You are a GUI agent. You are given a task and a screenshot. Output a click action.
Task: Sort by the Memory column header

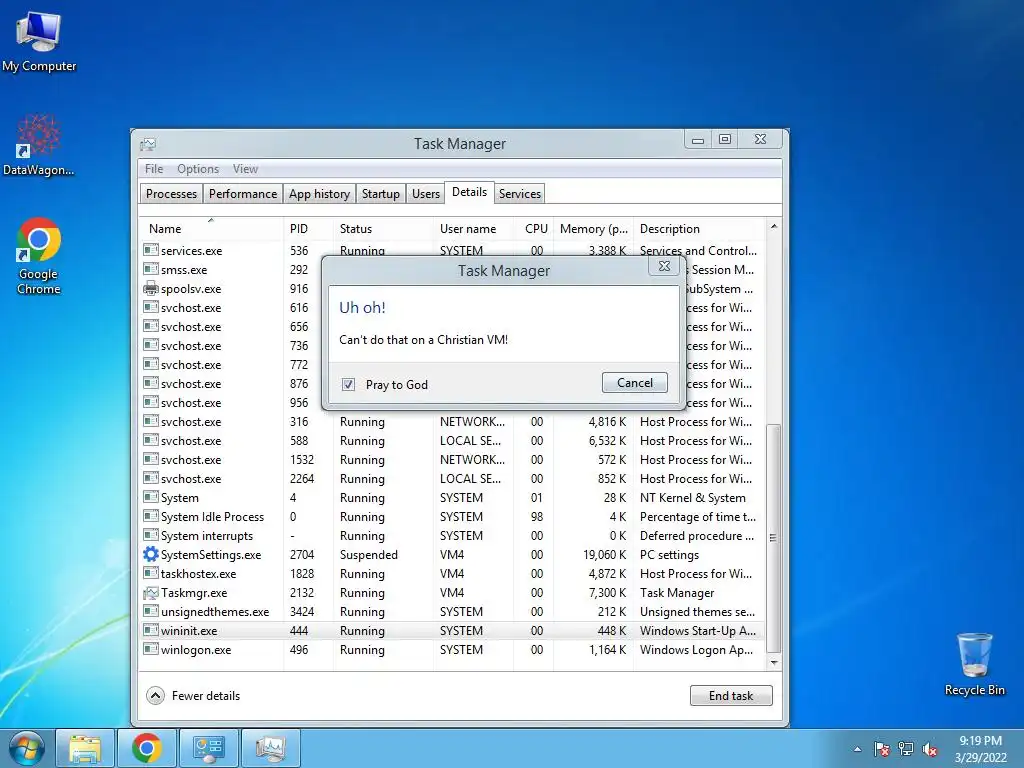click(594, 229)
